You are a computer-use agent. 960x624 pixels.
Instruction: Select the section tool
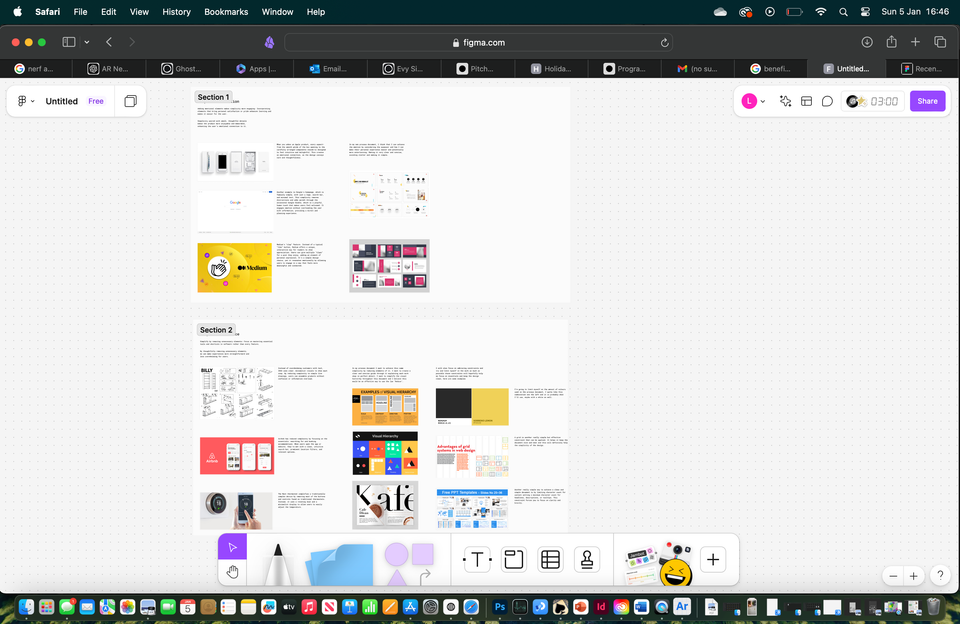pyautogui.click(x=513, y=560)
